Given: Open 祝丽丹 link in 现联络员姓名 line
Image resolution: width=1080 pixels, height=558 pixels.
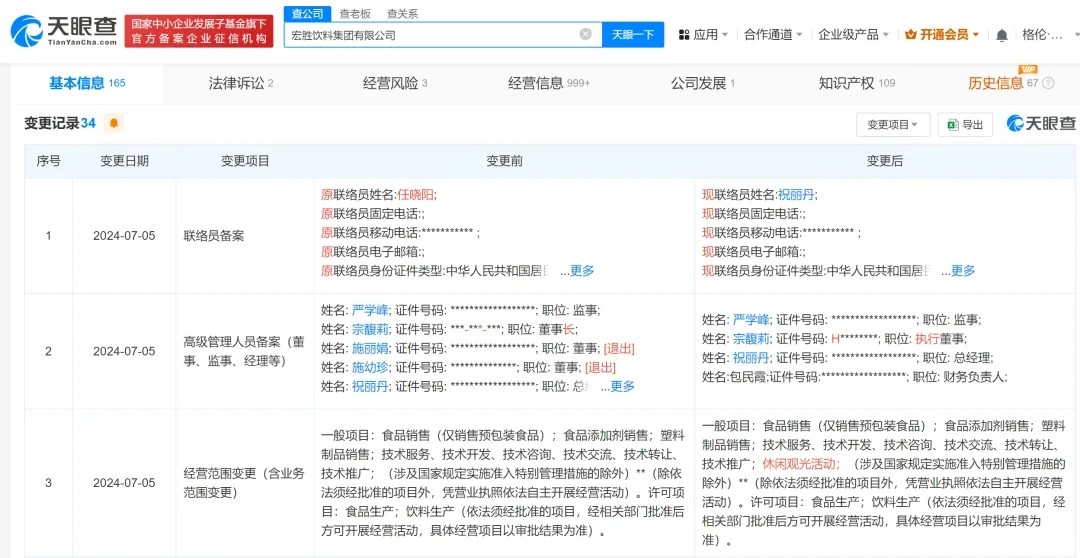Looking at the screenshot, I should 797,195.
